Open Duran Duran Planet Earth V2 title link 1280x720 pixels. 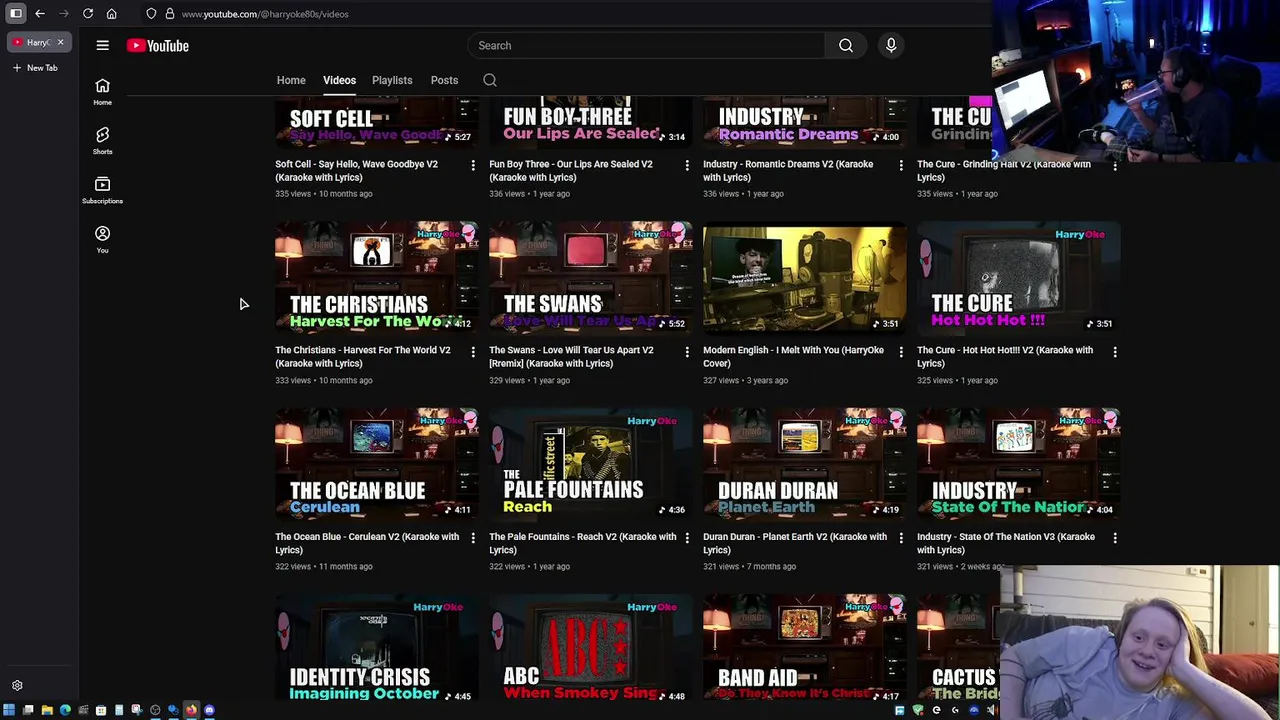[x=795, y=543]
